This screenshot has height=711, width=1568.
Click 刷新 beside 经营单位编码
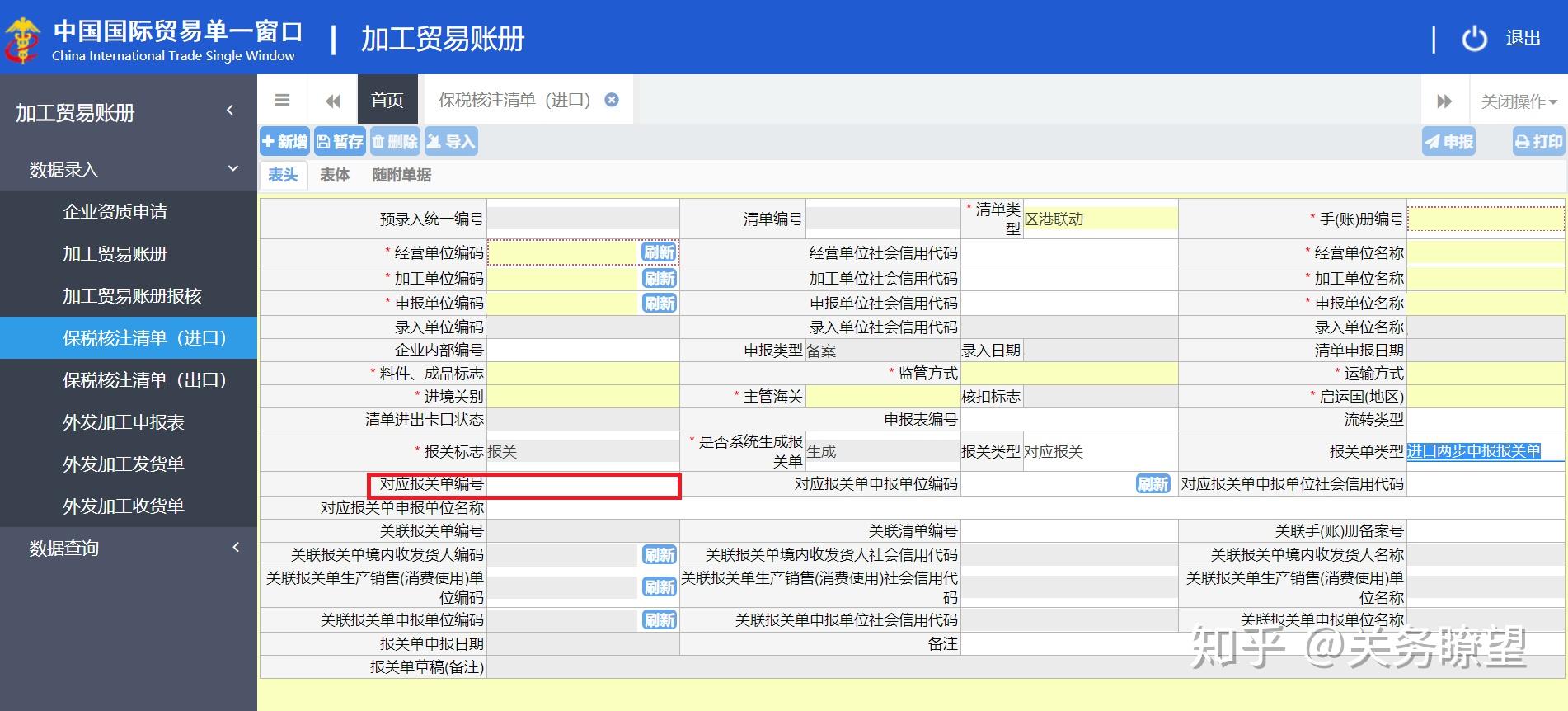660,252
